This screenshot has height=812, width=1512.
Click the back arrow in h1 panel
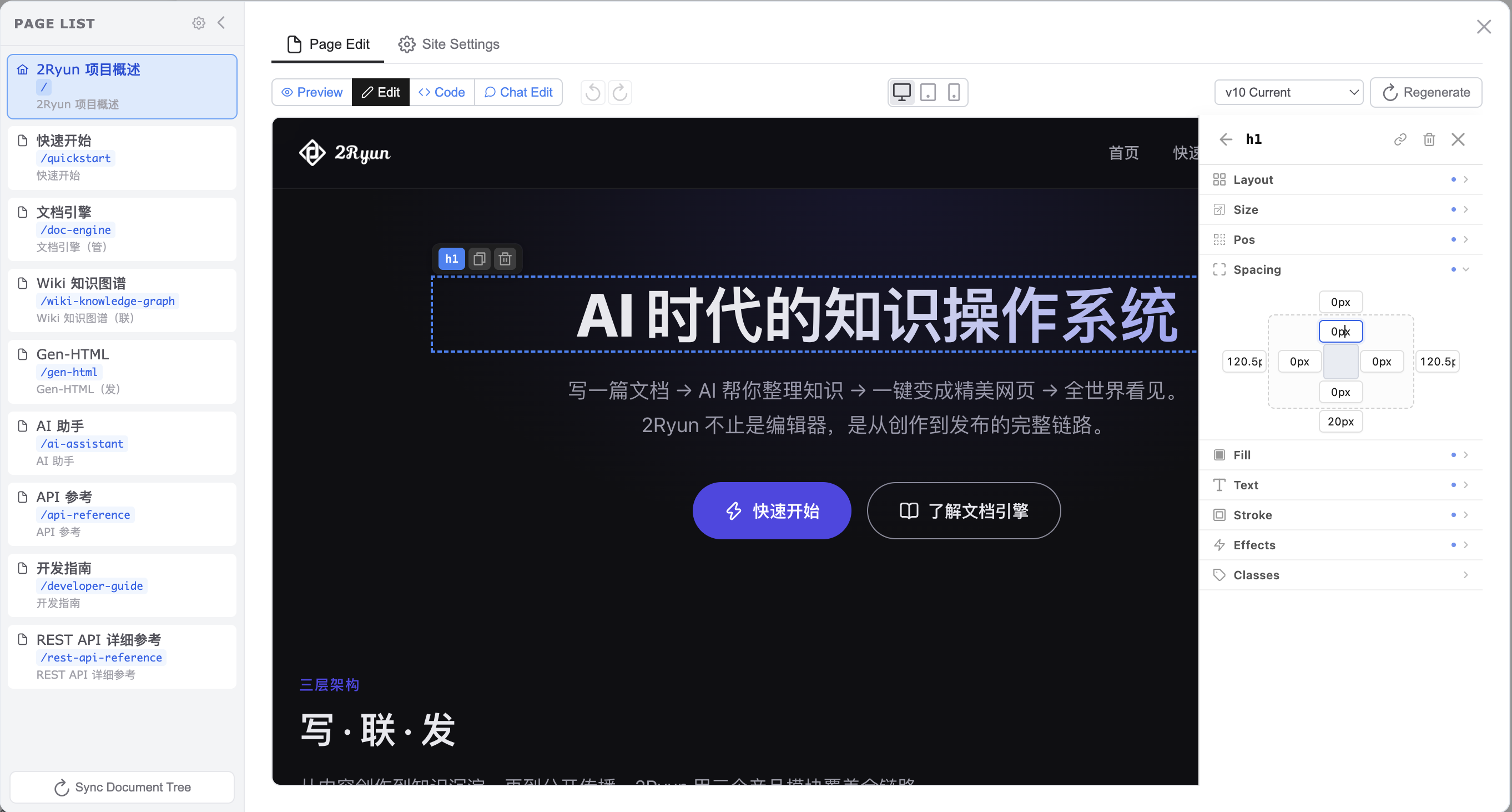pyautogui.click(x=1226, y=139)
